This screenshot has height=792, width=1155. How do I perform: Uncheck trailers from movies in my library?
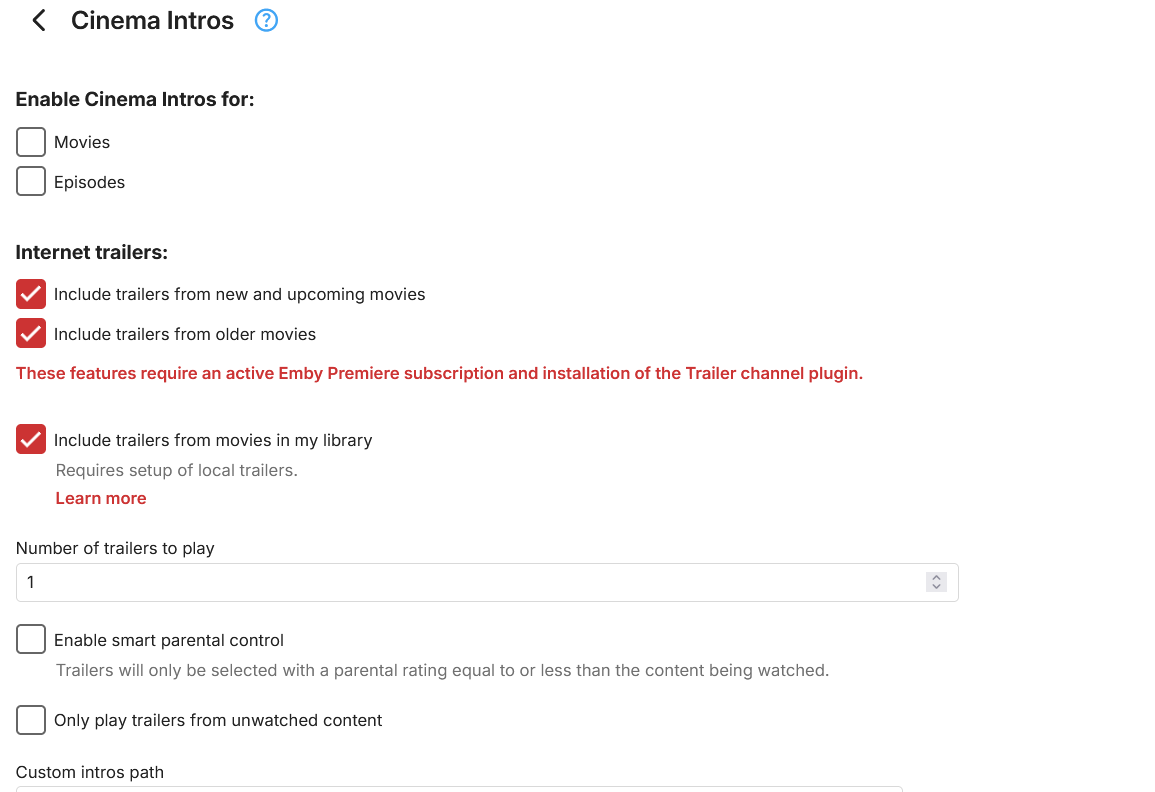click(31, 440)
